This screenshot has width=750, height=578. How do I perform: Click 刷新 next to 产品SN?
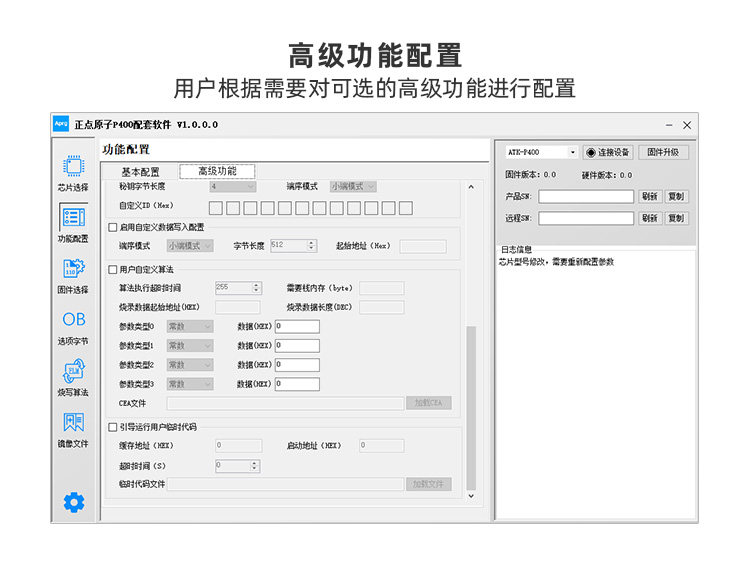click(650, 196)
